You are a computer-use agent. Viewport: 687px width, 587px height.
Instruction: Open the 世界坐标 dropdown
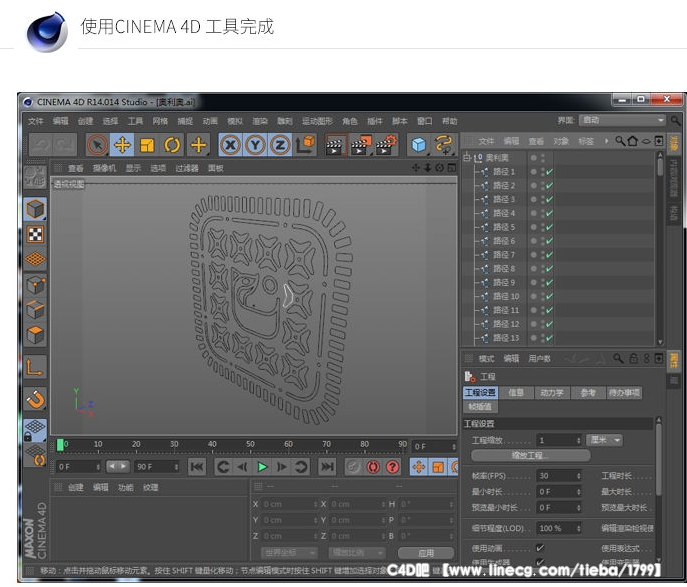(x=289, y=553)
